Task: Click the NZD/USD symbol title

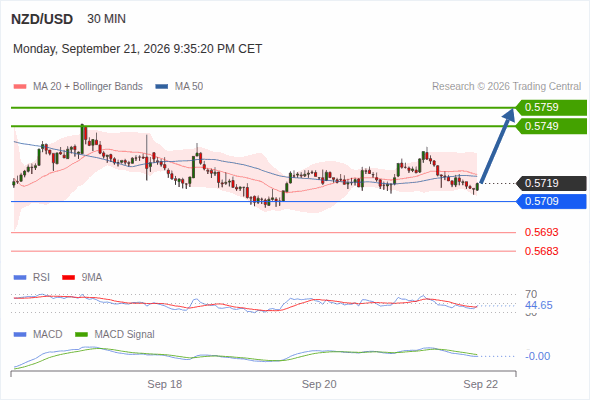Action: [42, 19]
